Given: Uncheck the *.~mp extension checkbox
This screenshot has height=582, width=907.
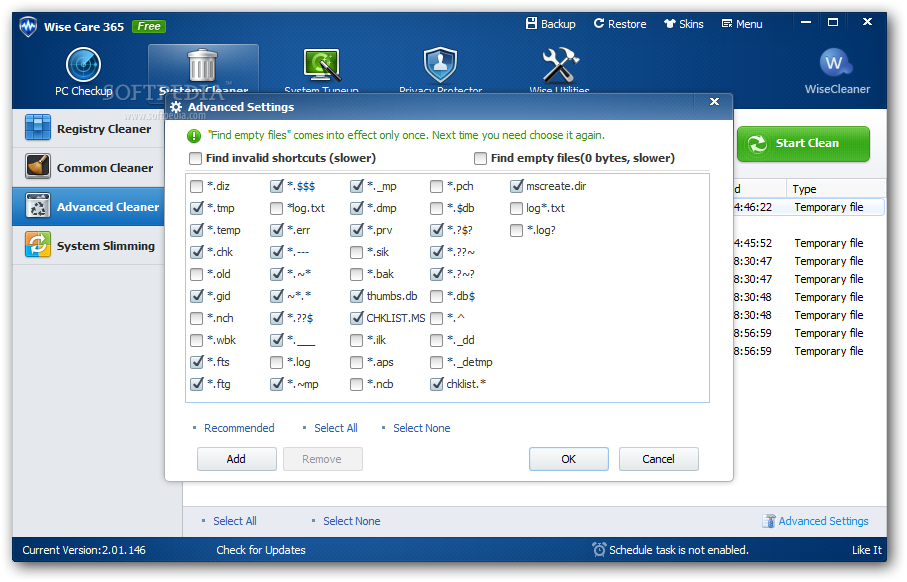Looking at the screenshot, I should pyautogui.click(x=276, y=384).
